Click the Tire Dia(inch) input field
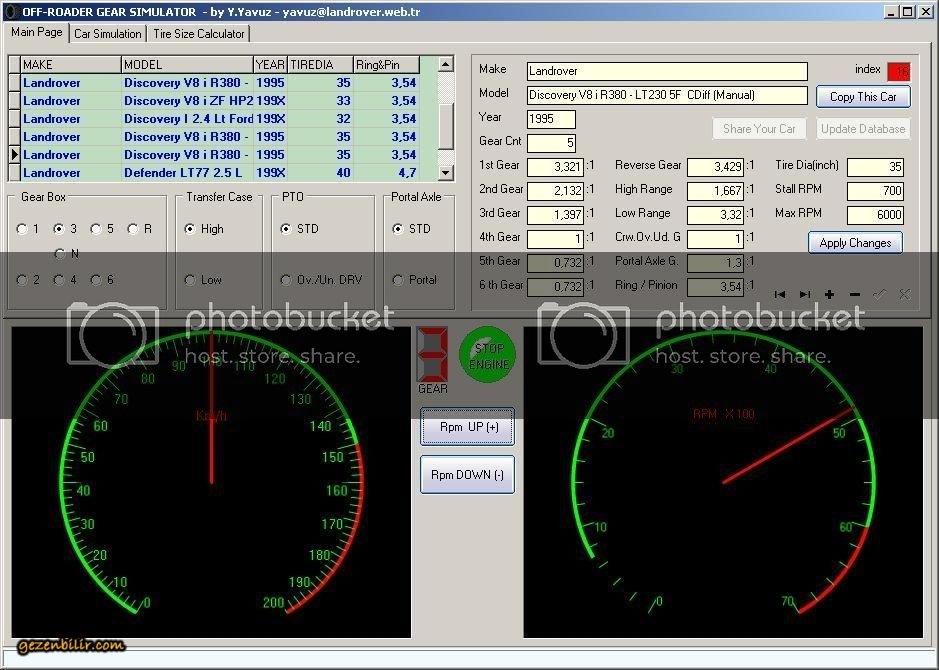 tap(875, 166)
